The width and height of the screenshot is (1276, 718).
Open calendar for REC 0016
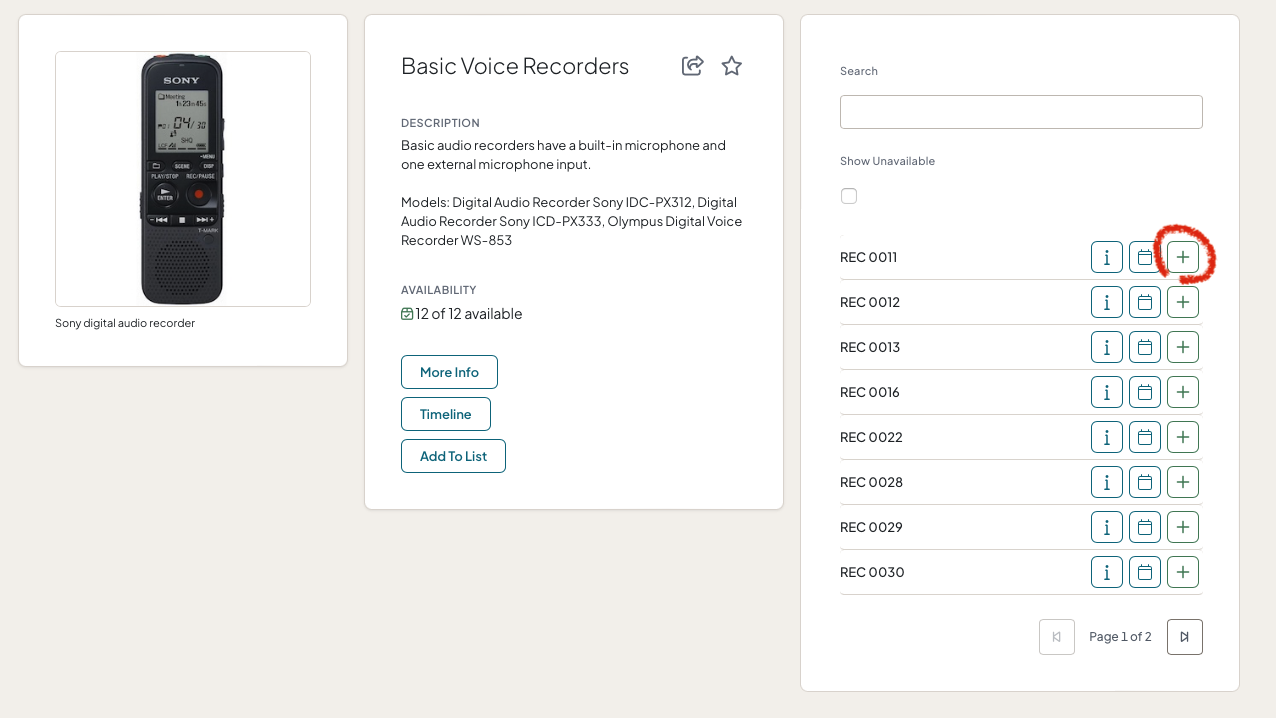tap(1145, 392)
